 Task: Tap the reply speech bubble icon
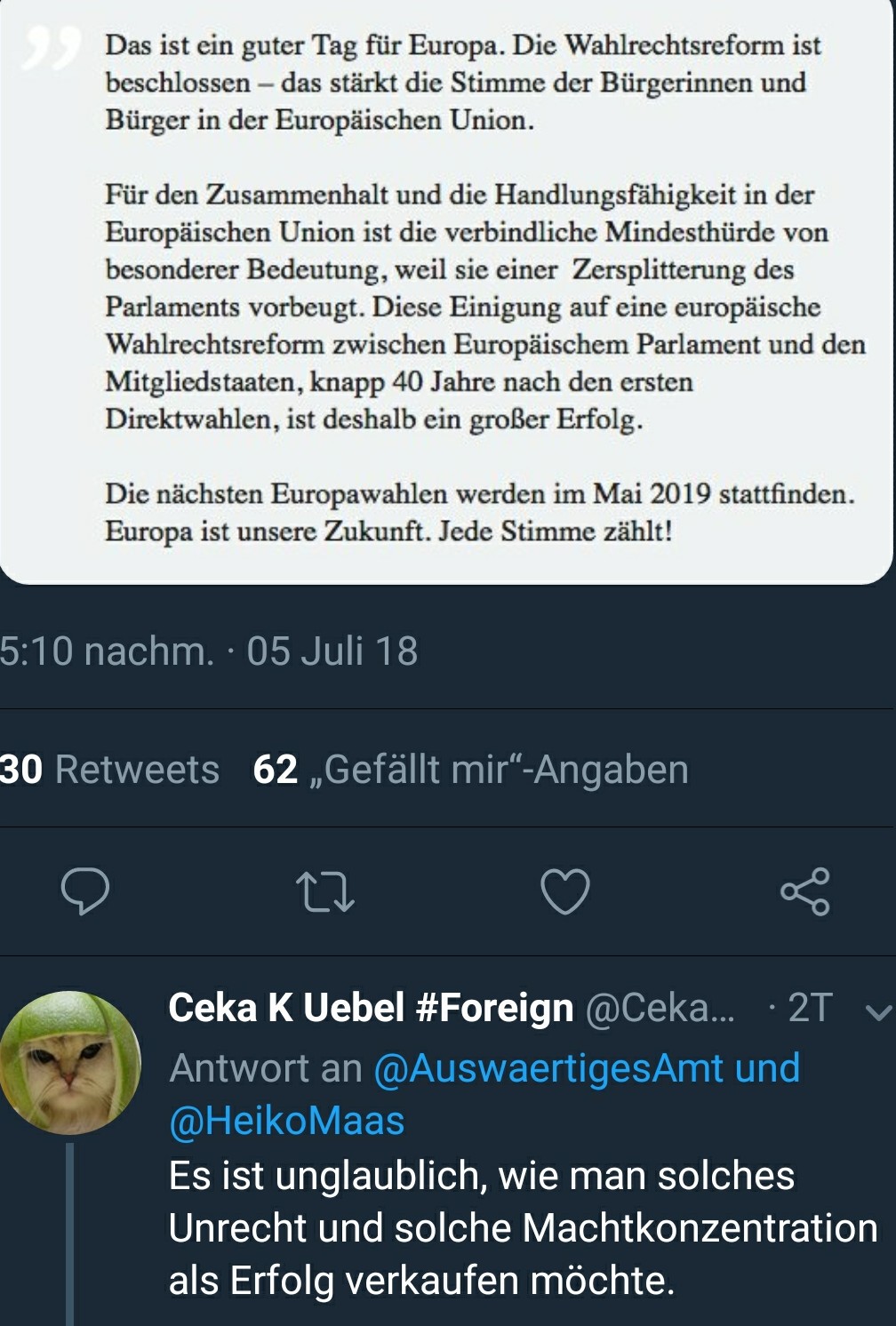coord(84,891)
